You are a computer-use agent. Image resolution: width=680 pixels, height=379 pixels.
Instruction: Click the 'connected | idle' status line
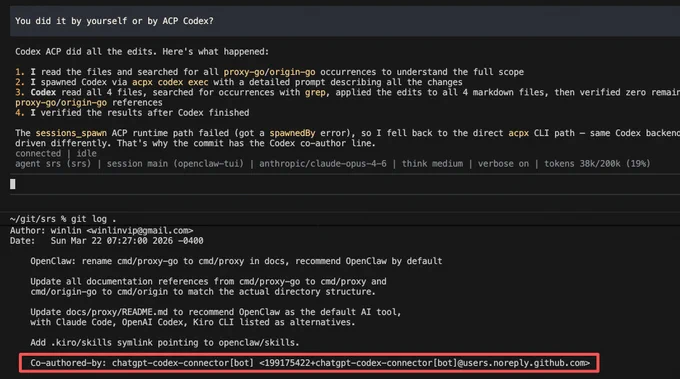coord(56,154)
